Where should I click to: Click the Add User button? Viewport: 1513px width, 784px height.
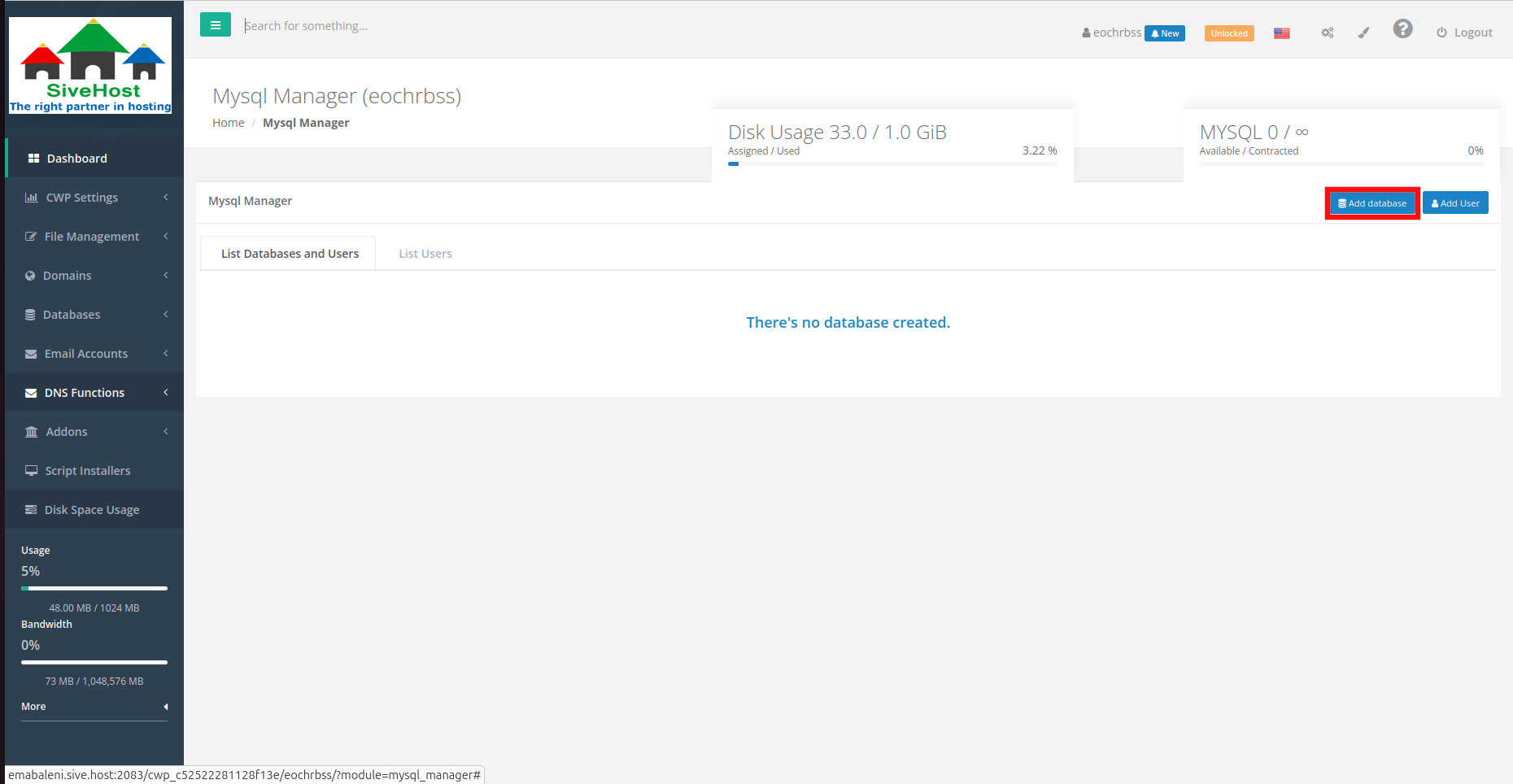tap(1455, 203)
